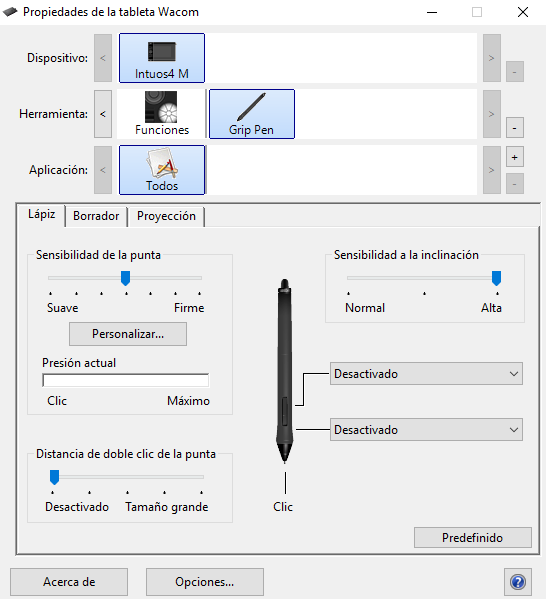546x599 pixels.
Task: Switch to the Lápiz tab
Action: point(41,215)
